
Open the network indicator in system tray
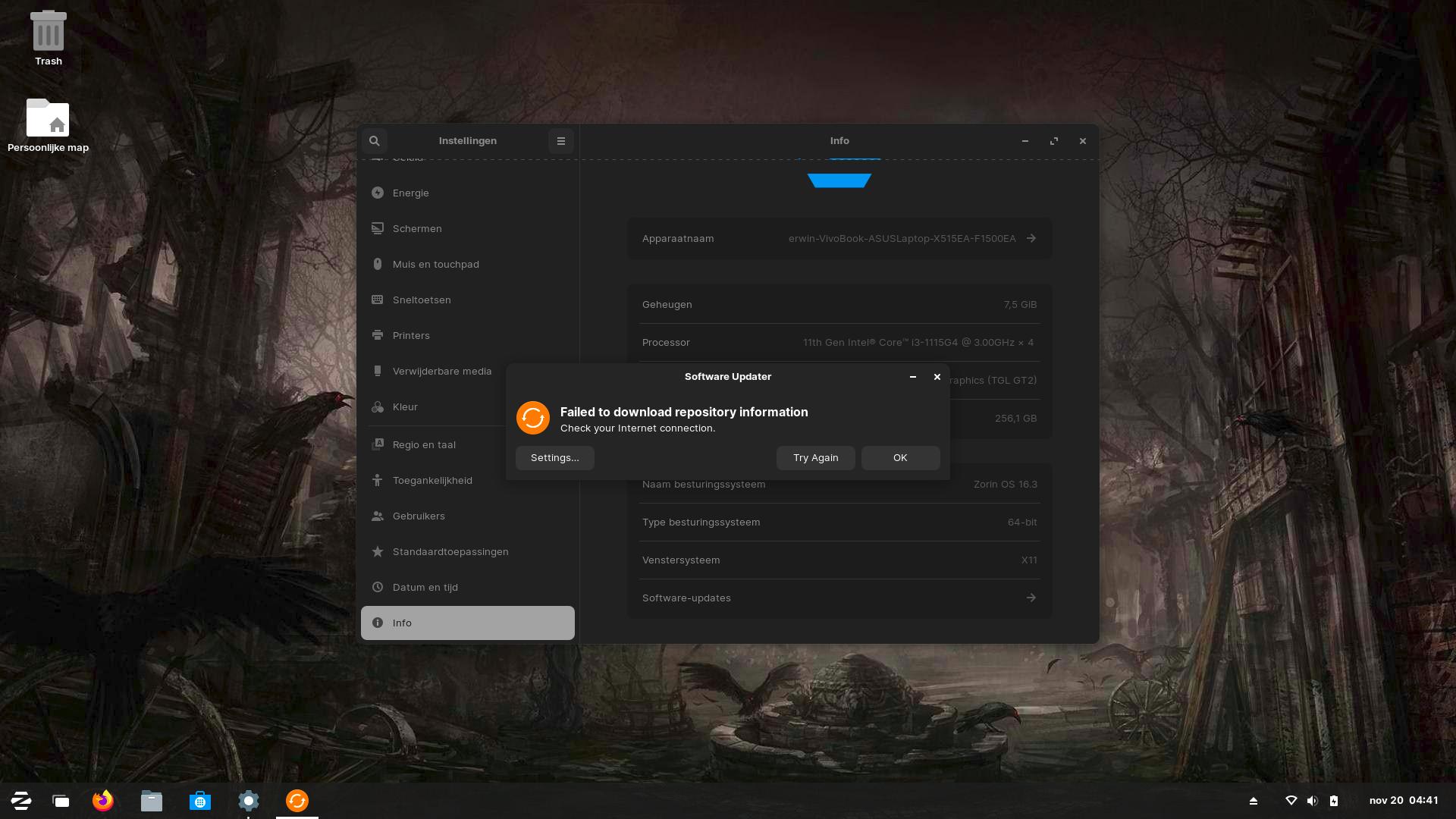tap(1291, 801)
